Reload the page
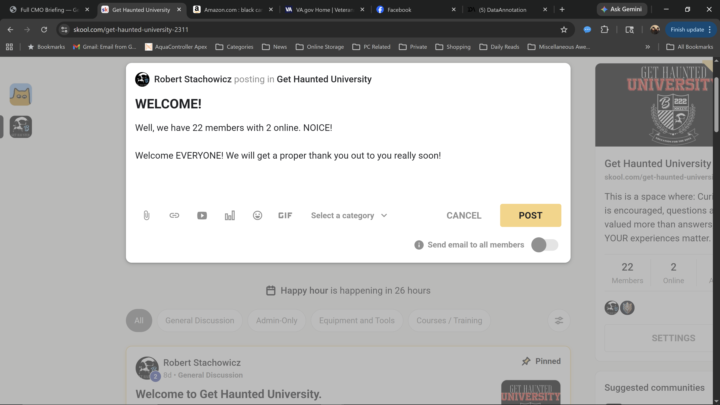The width and height of the screenshot is (720, 405). (x=44, y=29)
